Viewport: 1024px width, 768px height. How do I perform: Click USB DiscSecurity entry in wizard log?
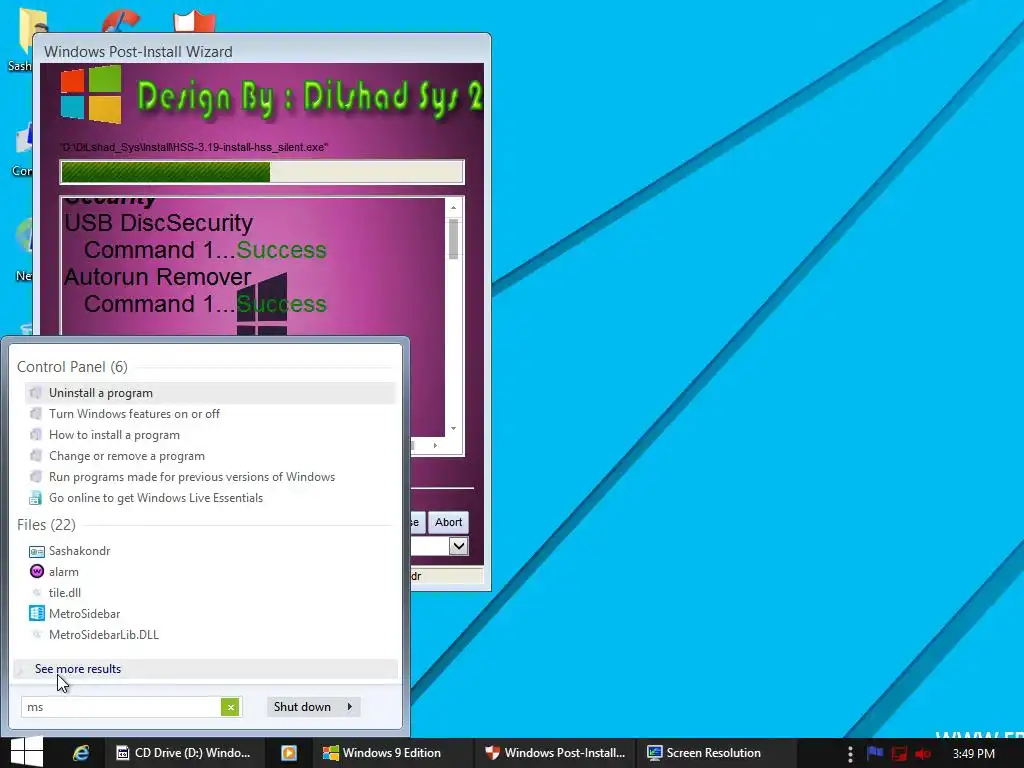pos(159,223)
